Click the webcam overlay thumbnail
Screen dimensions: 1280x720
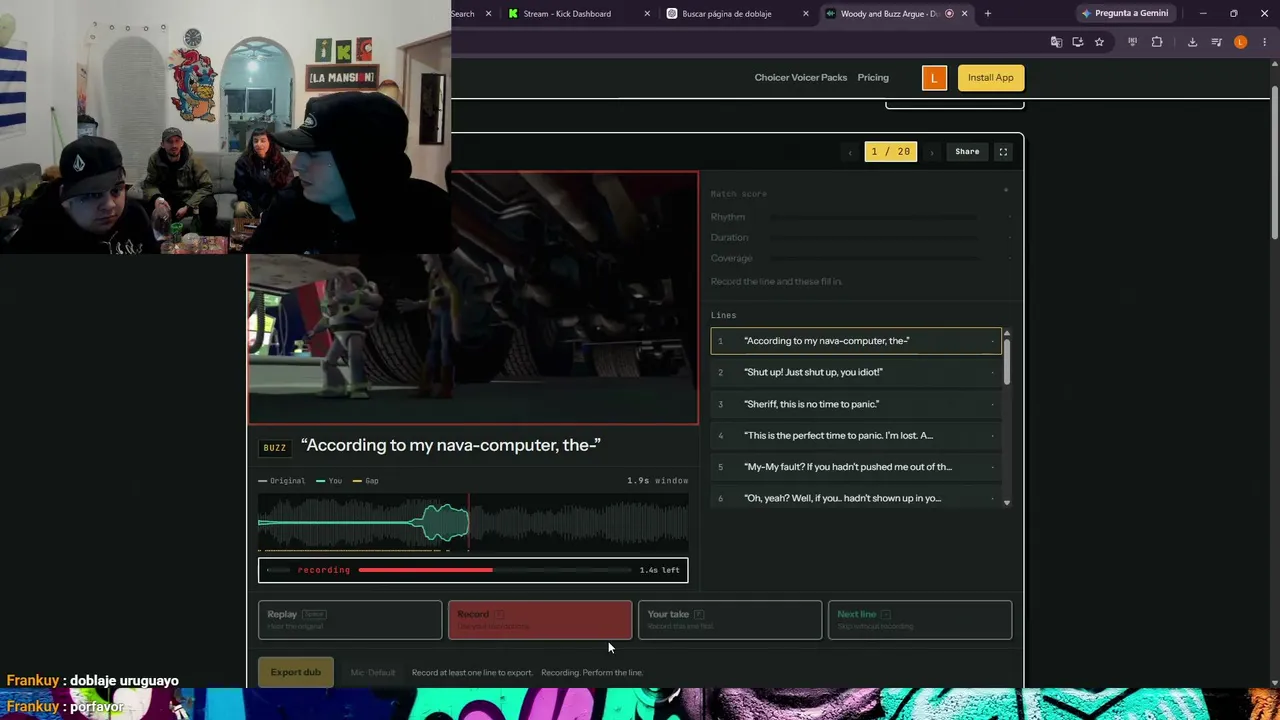pos(225,127)
